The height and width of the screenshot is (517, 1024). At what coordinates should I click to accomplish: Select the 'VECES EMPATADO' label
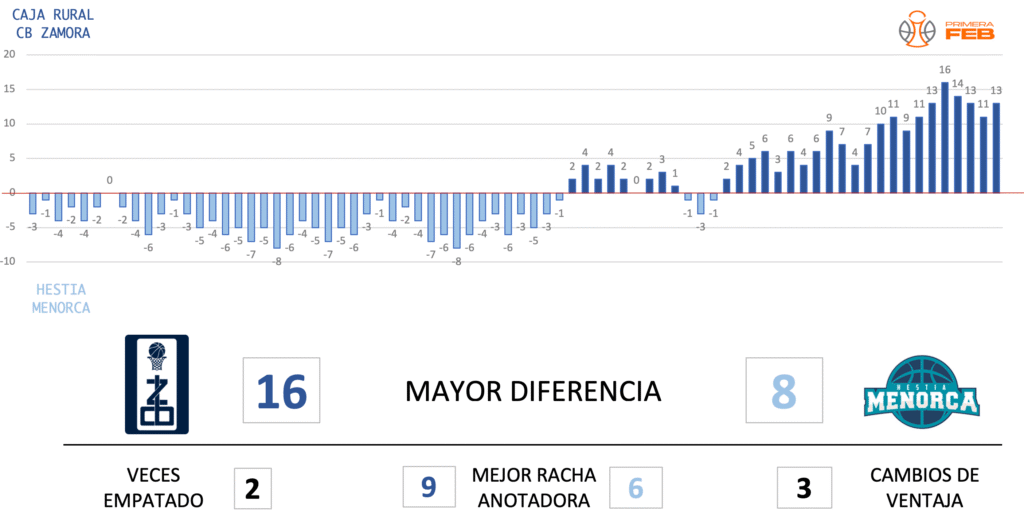(153, 488)
